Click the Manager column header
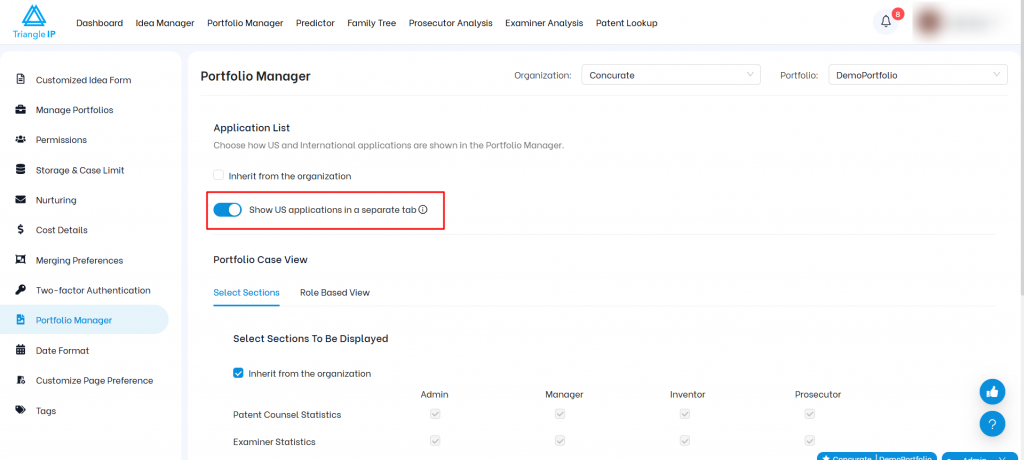This screenshot has width=1024, height=460. [x=564, y=395]
